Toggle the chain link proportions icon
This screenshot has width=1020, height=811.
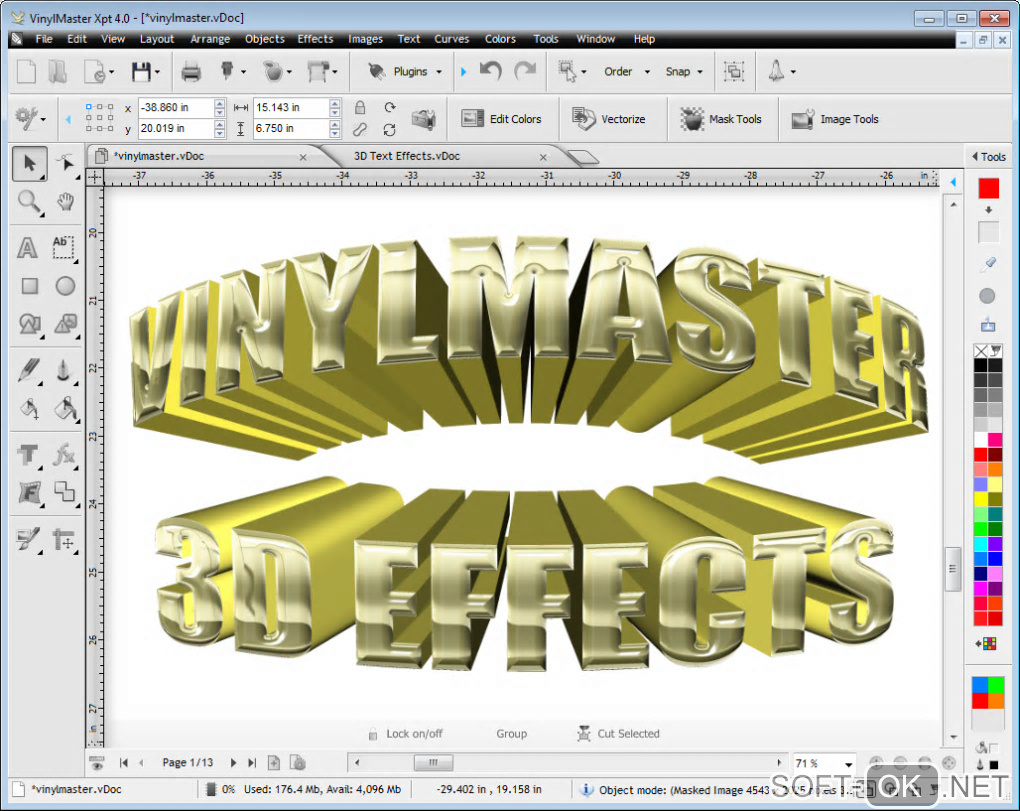pyautogui.click(x=360, y=129)
